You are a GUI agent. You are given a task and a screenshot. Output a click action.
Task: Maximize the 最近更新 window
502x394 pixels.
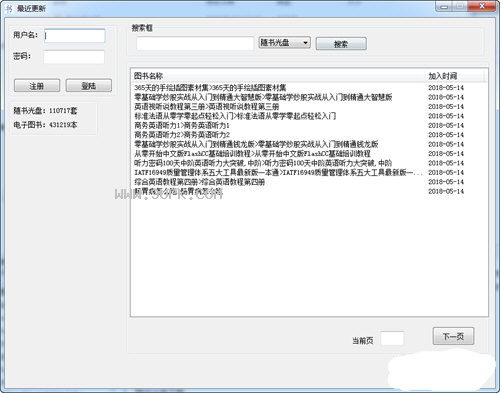[460, 6]
